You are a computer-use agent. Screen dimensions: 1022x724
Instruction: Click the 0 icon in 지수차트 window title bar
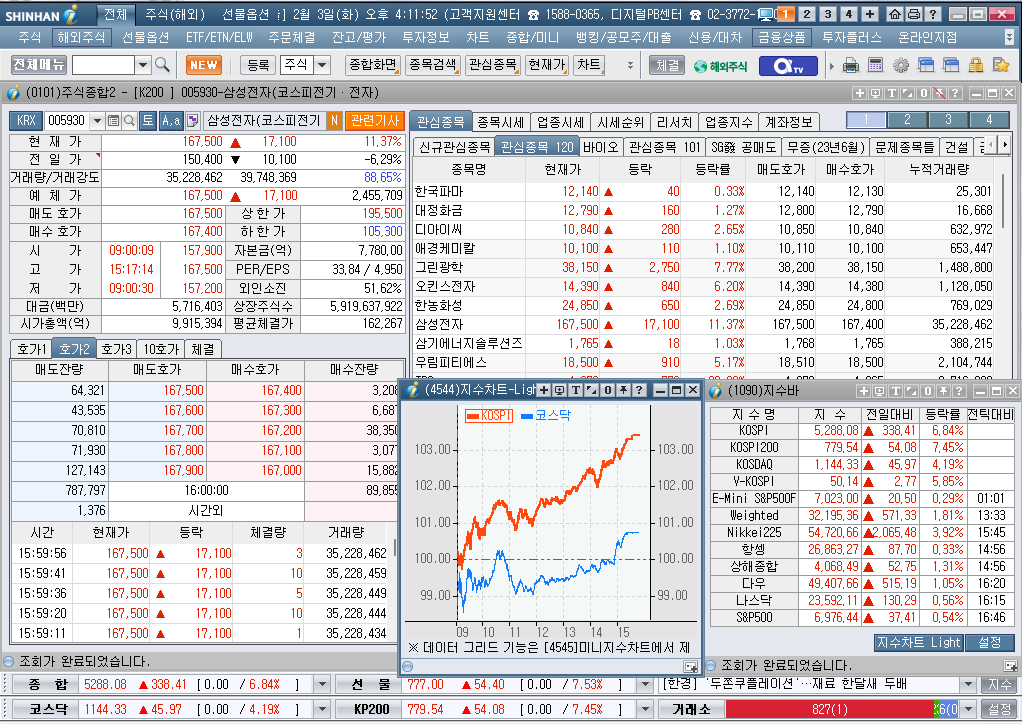point(607,390)
